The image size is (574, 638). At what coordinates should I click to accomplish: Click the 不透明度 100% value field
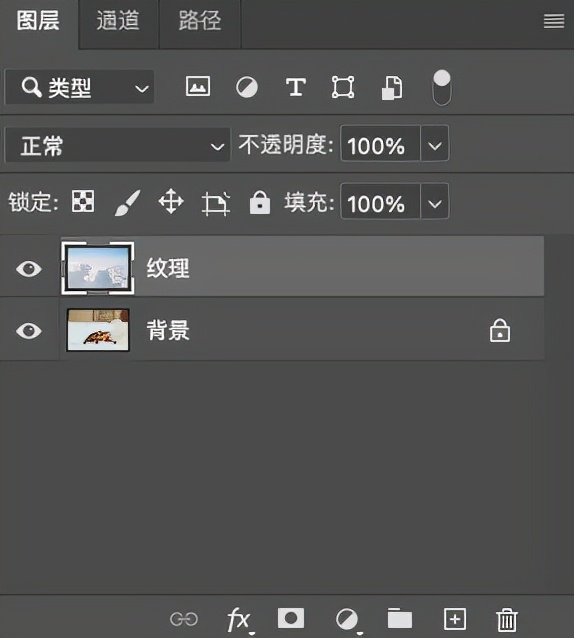pos(380,144)
